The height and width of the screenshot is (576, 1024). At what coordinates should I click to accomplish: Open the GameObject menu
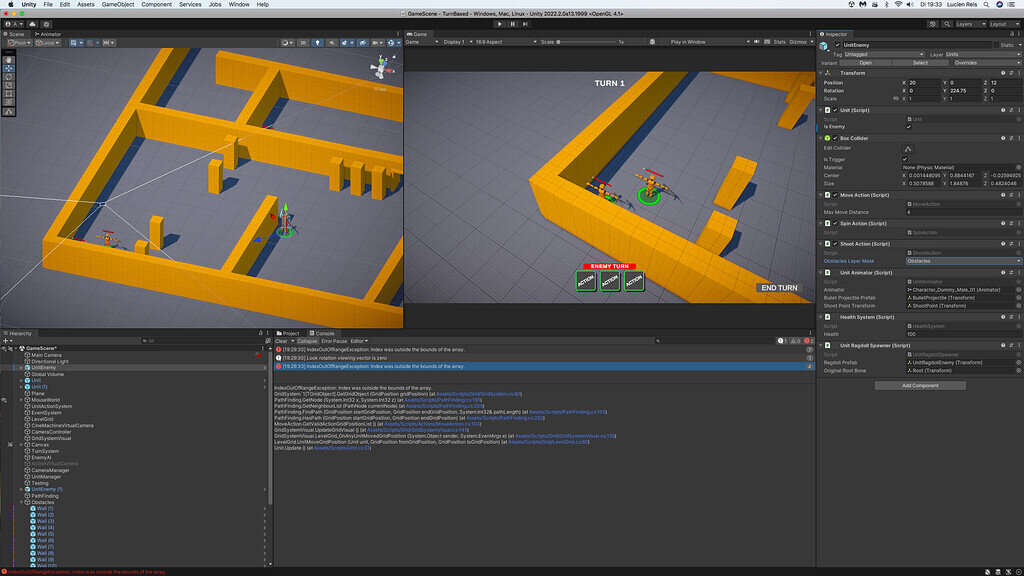tap(117, 4)
